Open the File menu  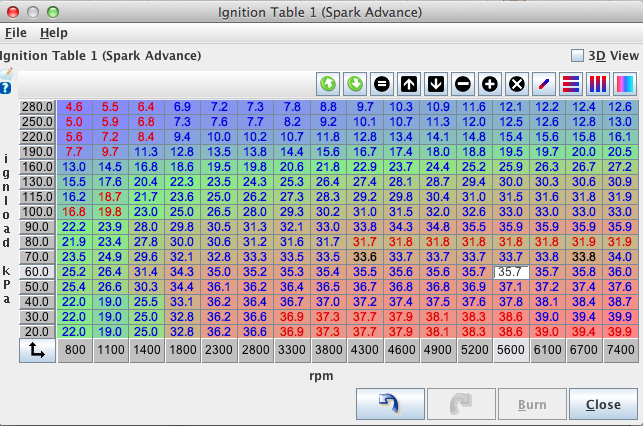click(x=15, y=33)
